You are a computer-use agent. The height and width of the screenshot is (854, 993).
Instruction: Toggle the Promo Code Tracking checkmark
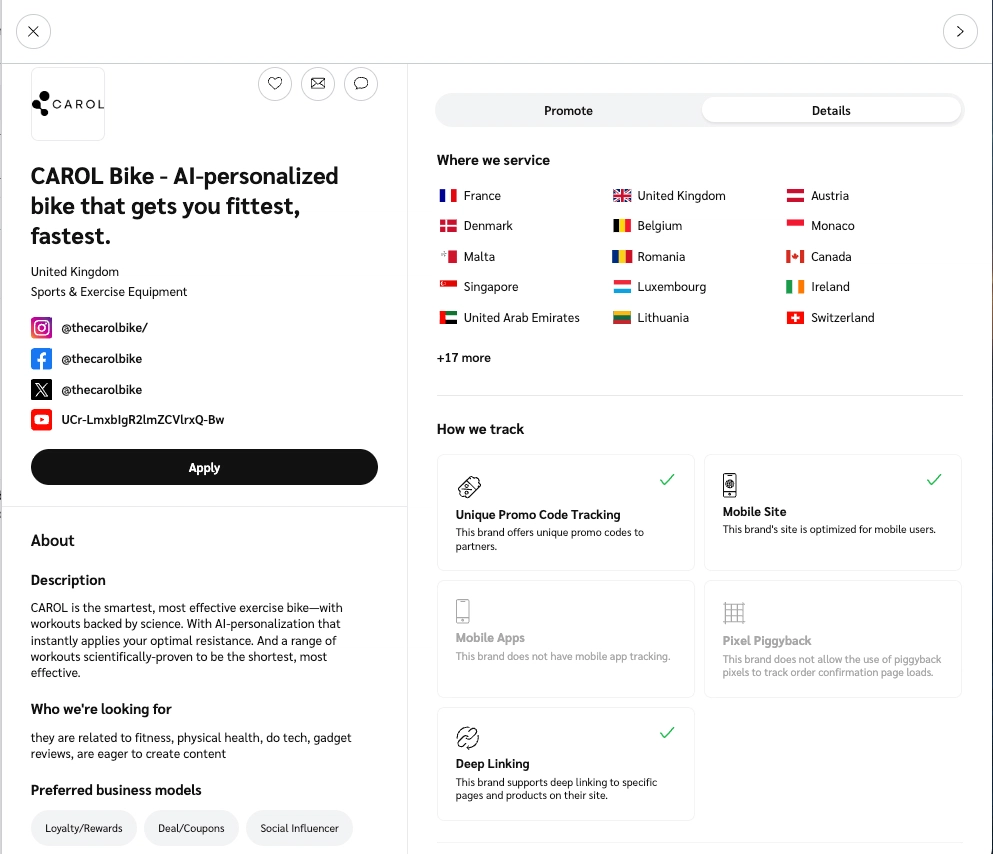667,480
